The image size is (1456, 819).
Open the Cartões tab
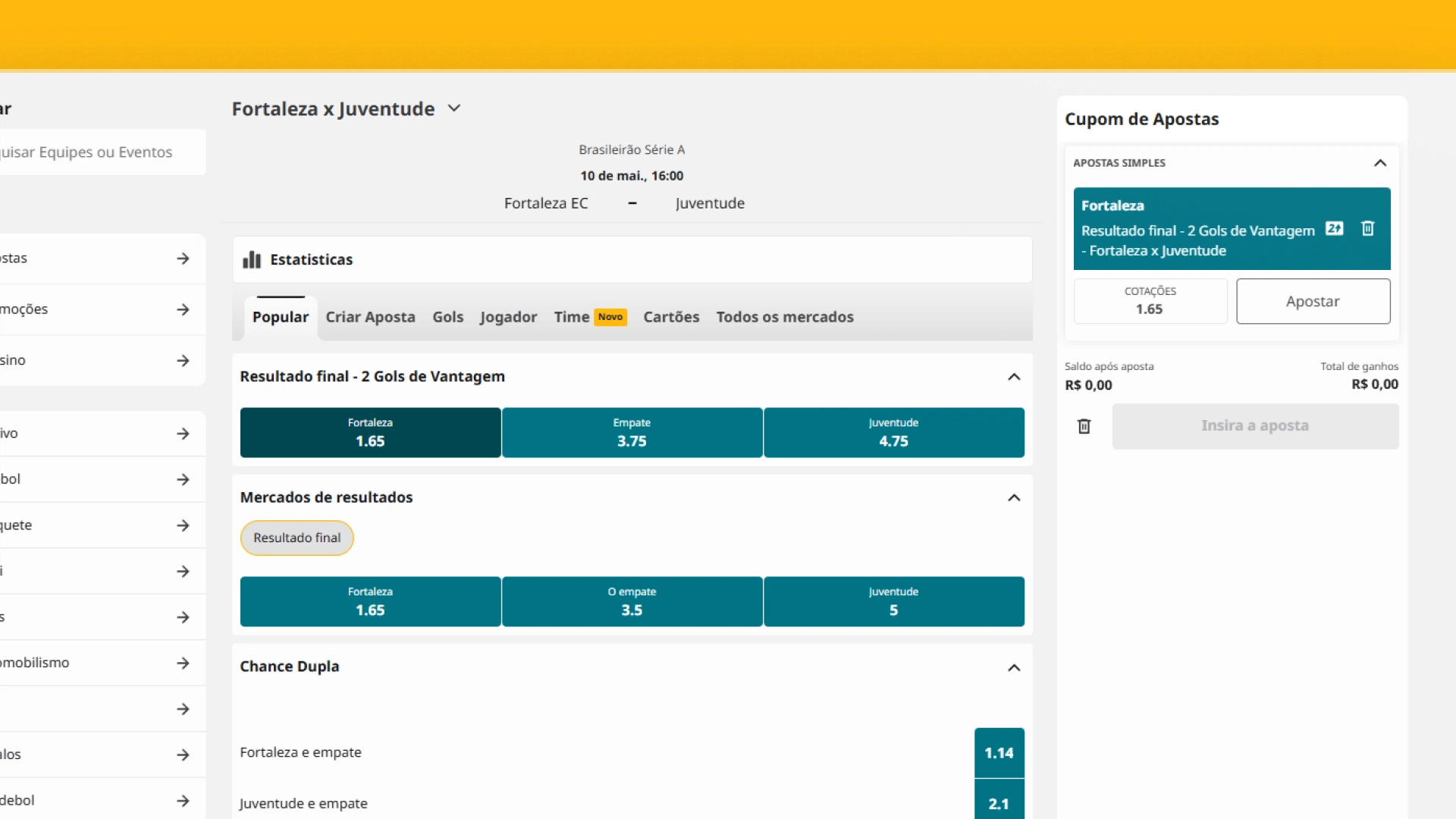(x=671, y=317)
